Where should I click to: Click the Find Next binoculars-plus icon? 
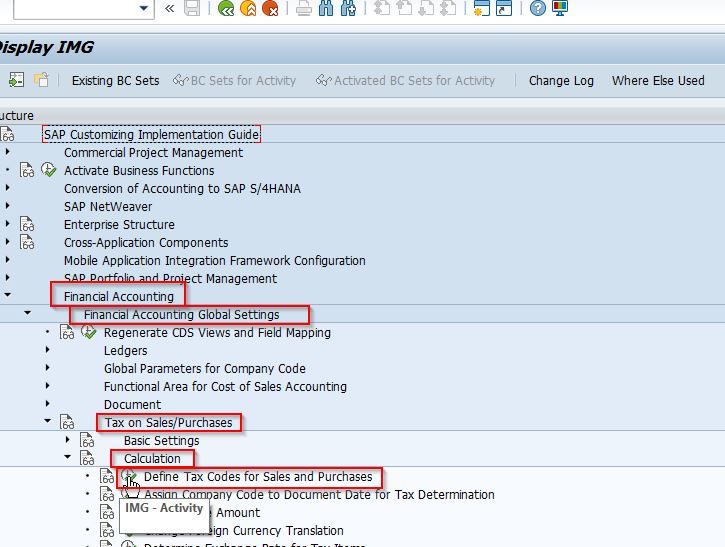tap(348, 8)
